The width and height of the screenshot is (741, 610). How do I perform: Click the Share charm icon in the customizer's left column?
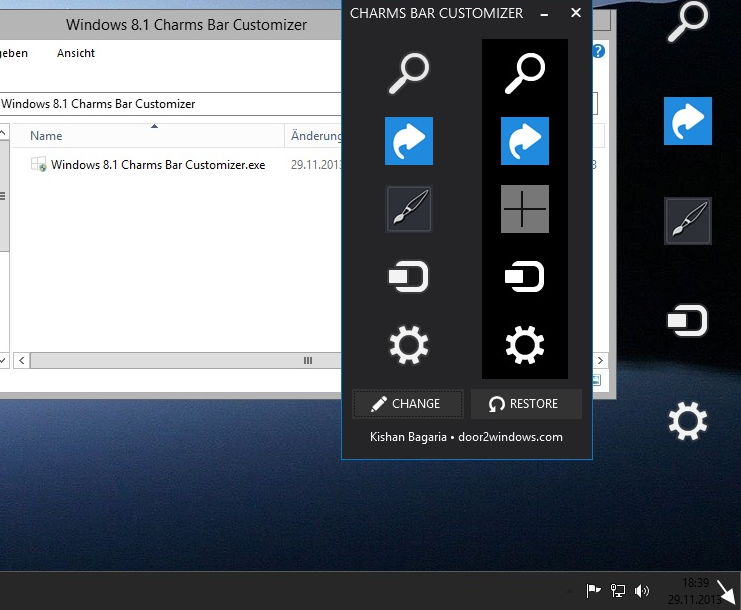[x=409, y=141]
